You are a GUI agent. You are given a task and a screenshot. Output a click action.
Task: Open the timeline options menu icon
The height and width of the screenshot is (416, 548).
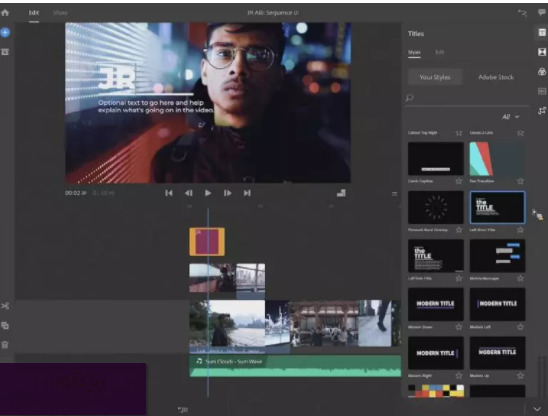pyautogui.click(x=395, y=194)
